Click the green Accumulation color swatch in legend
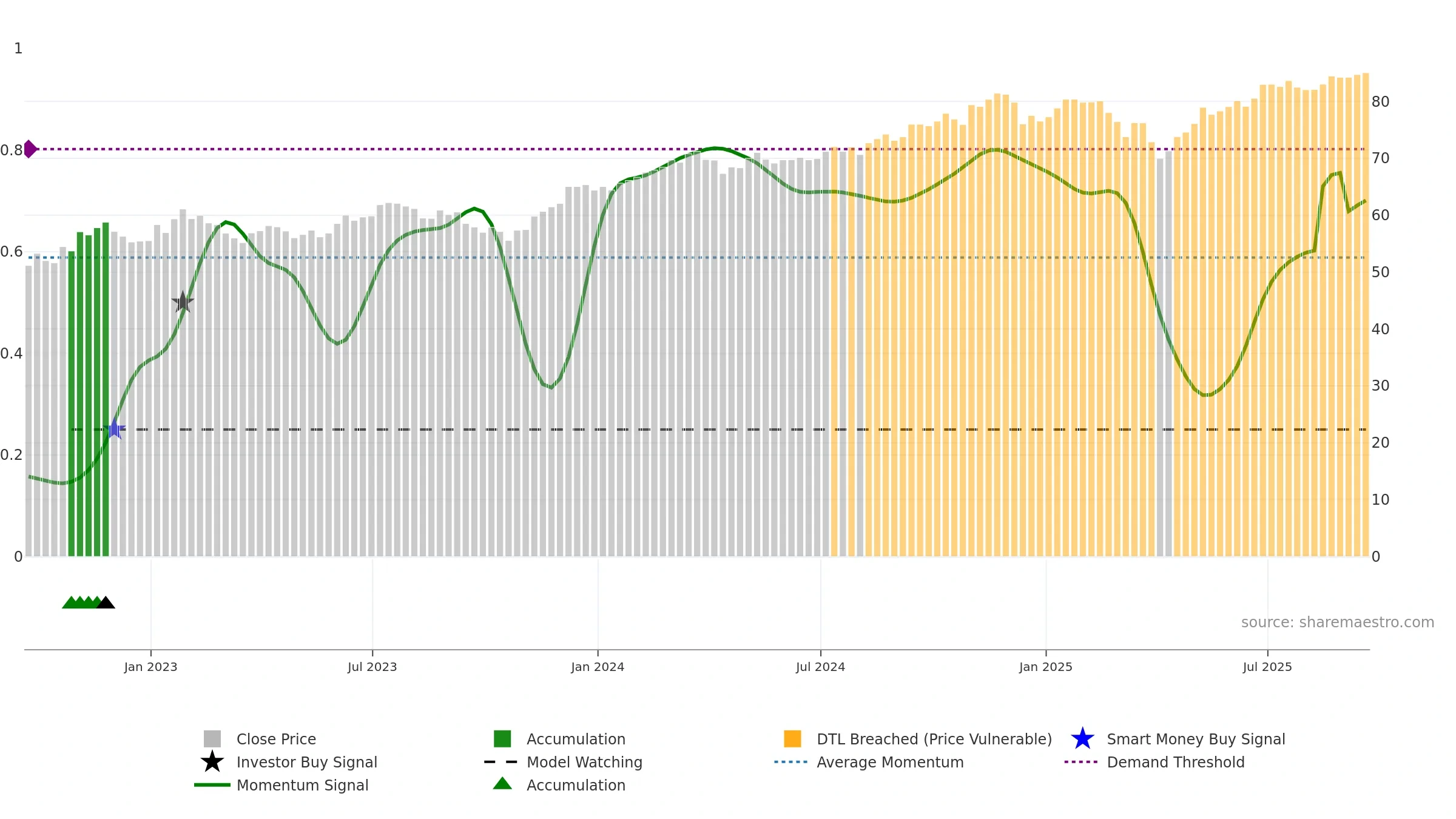The height and width of the screenshot is (819, 1456). 502,739
